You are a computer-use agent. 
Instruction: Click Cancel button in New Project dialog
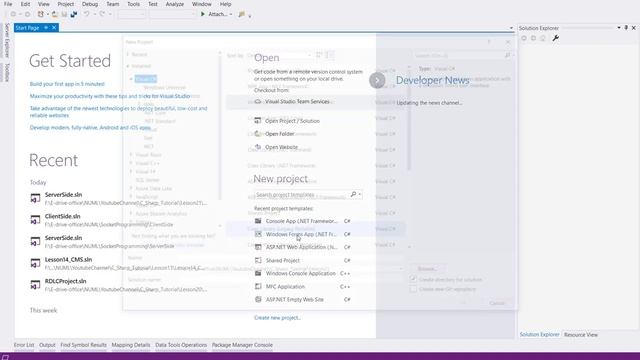point(497,303)
